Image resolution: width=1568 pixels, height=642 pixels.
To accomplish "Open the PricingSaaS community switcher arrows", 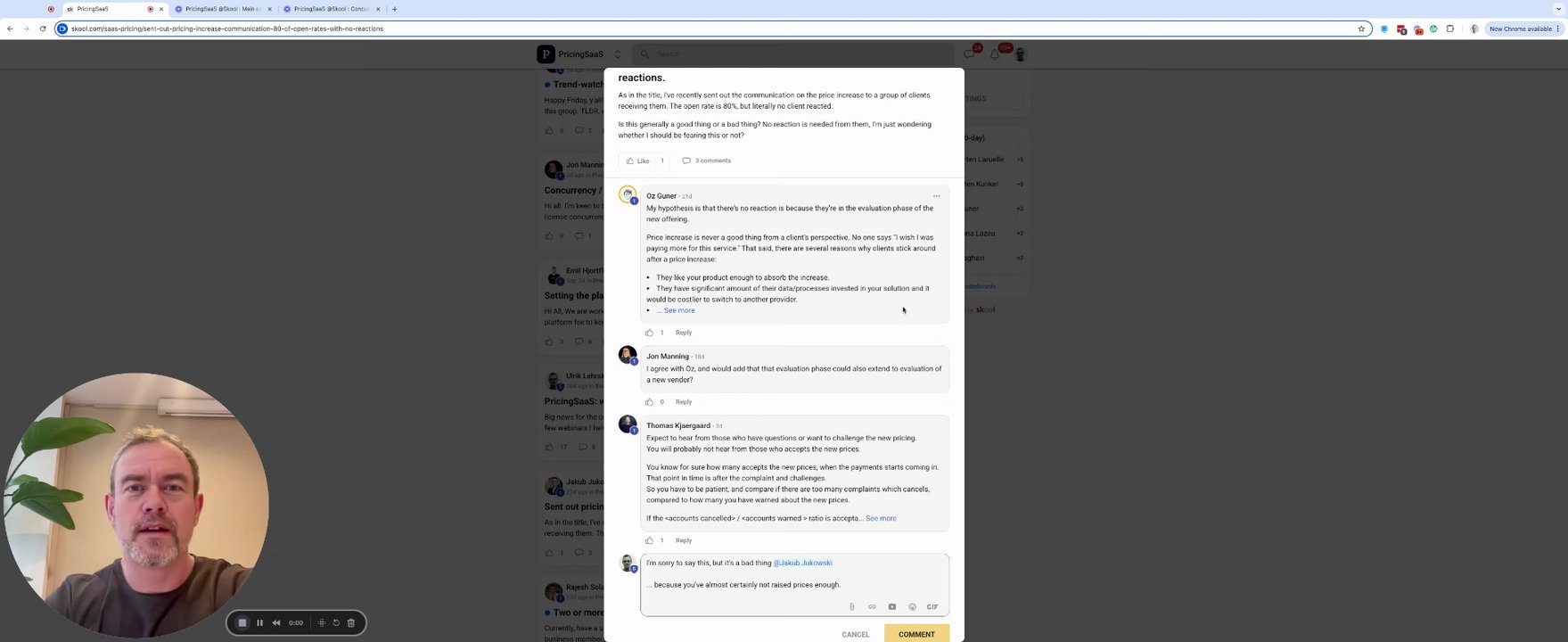I will point(617,54).
